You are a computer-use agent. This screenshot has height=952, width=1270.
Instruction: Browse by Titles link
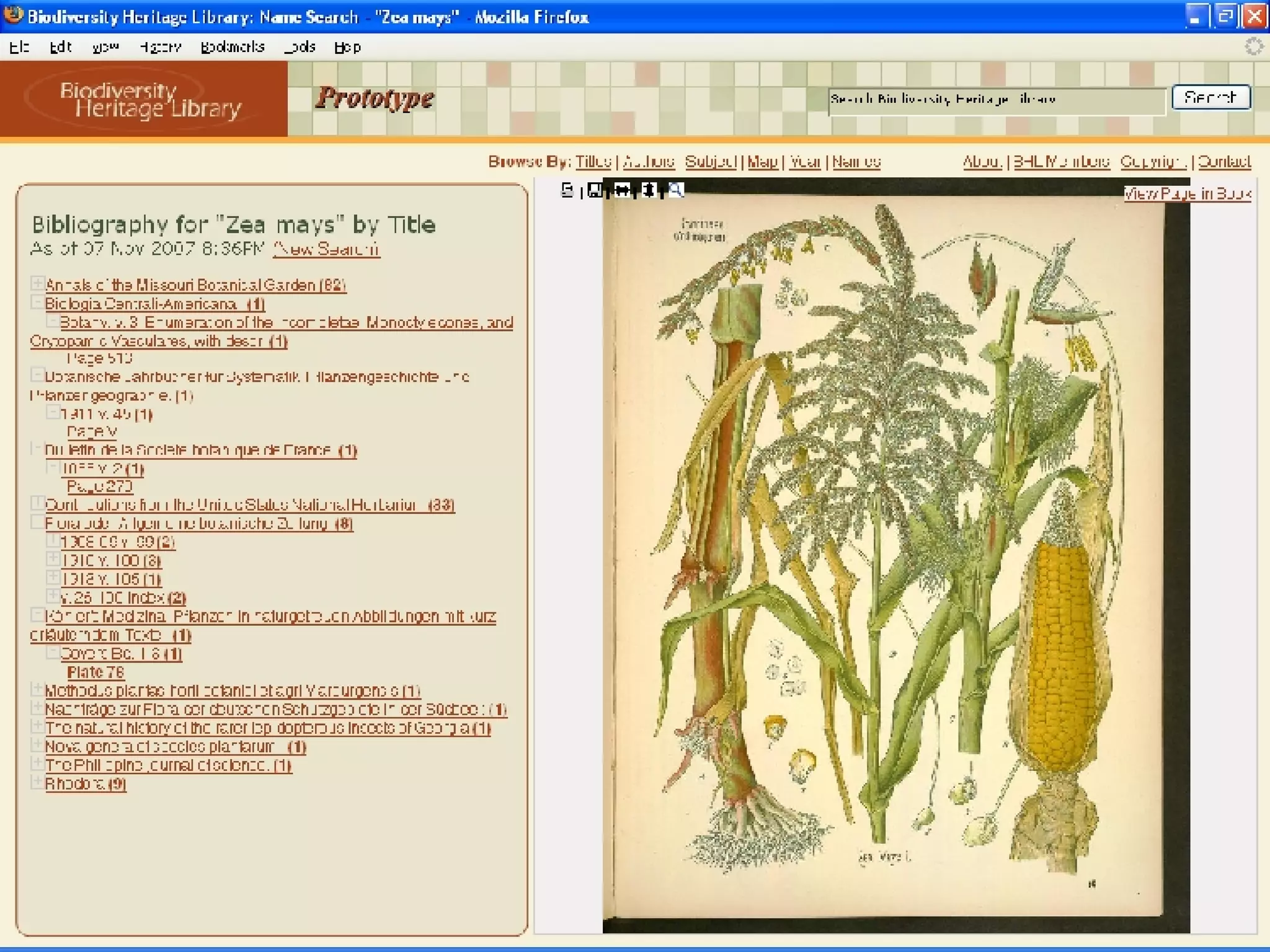pos(593,162)
